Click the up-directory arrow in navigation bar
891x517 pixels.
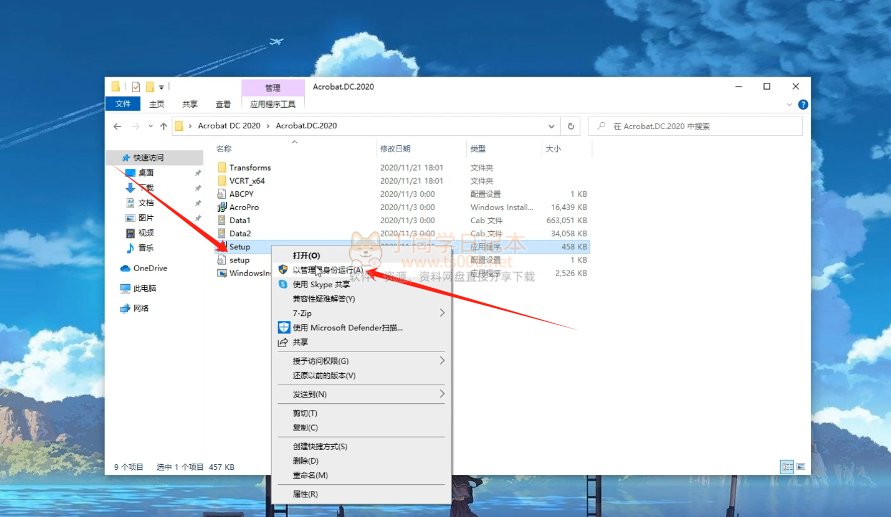[163, 127]
